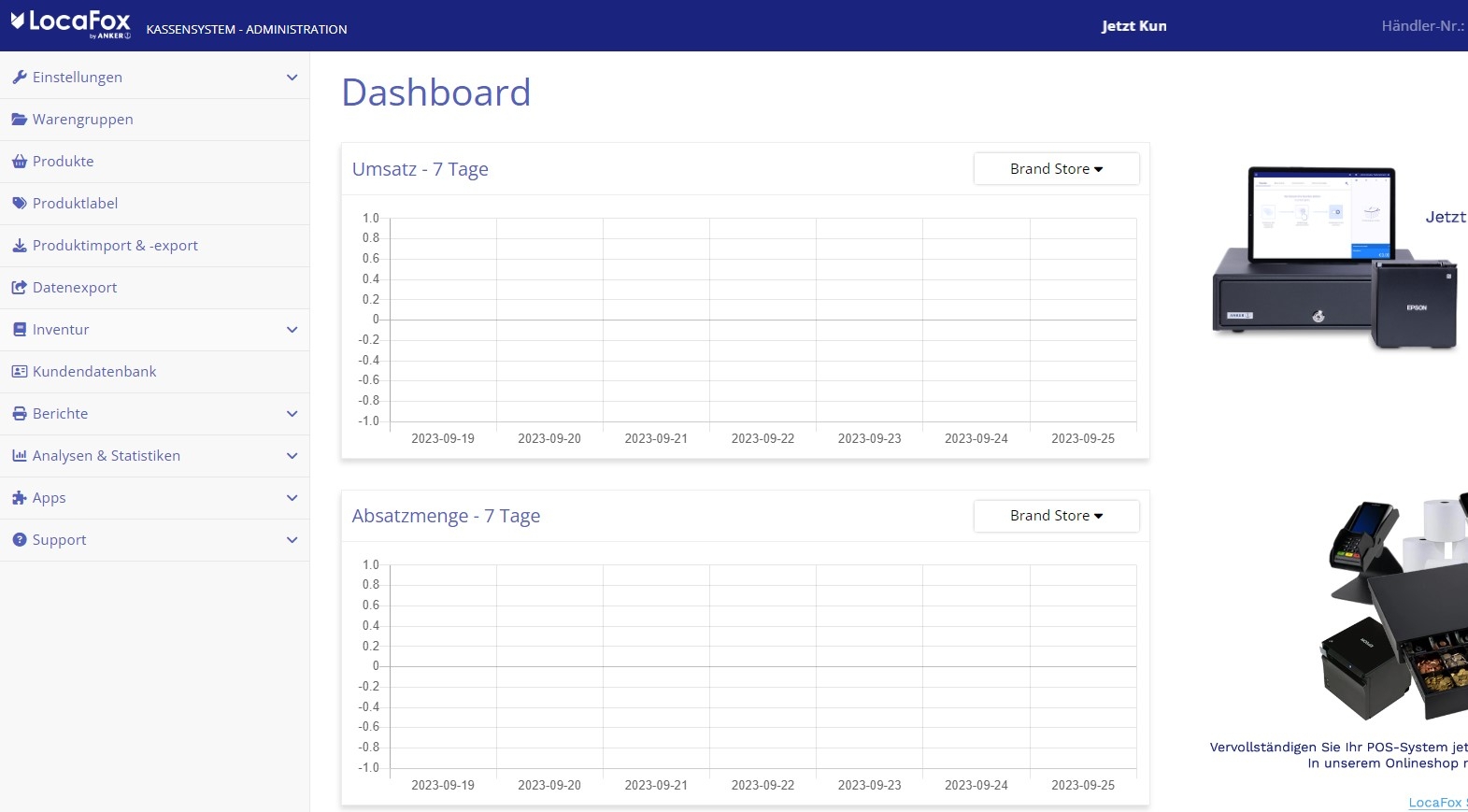The width and height of the screenshot is (1468, 812).
Task: Open the LocaFox link at bottom right
Action: click(1437, 803)
